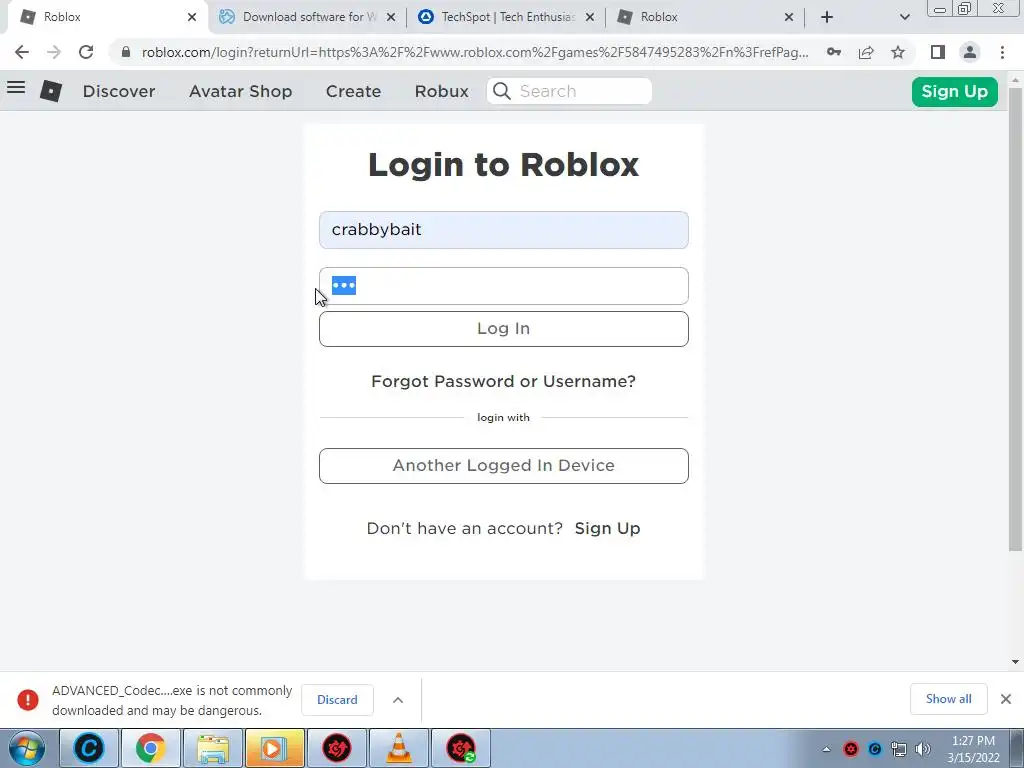The height and width of the screenshot is (768, 1024).
Task: Click the Sign Up link below the form
Action: click(607, 528)
